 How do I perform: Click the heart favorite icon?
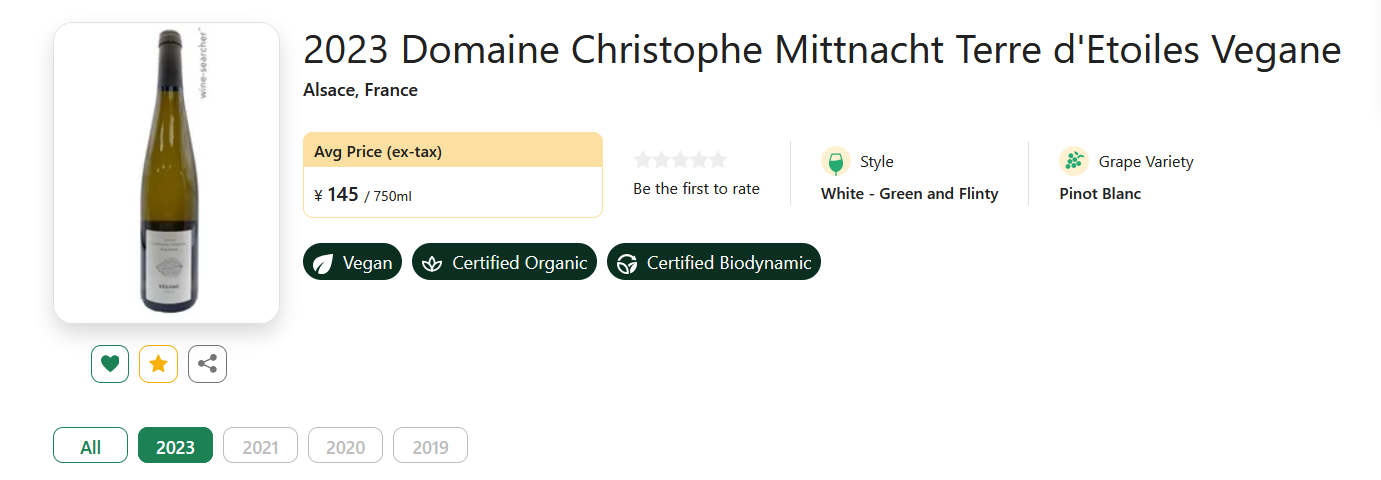[110, 364]
